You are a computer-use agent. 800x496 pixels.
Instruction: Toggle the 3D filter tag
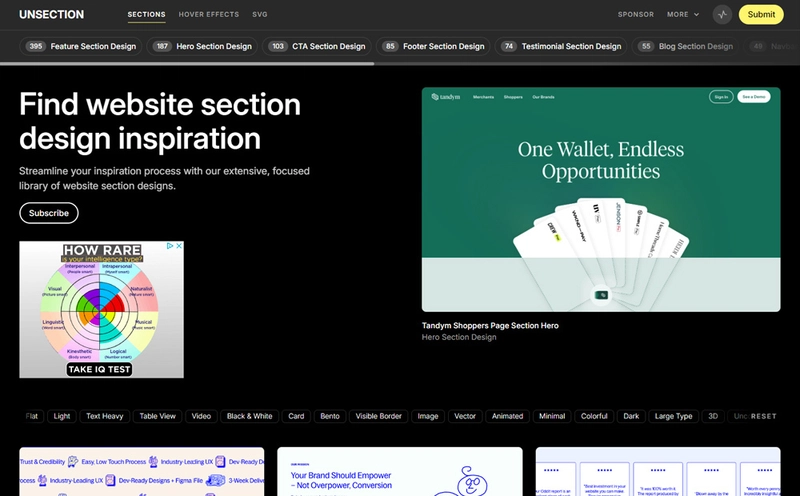click(x=713, y=416)
